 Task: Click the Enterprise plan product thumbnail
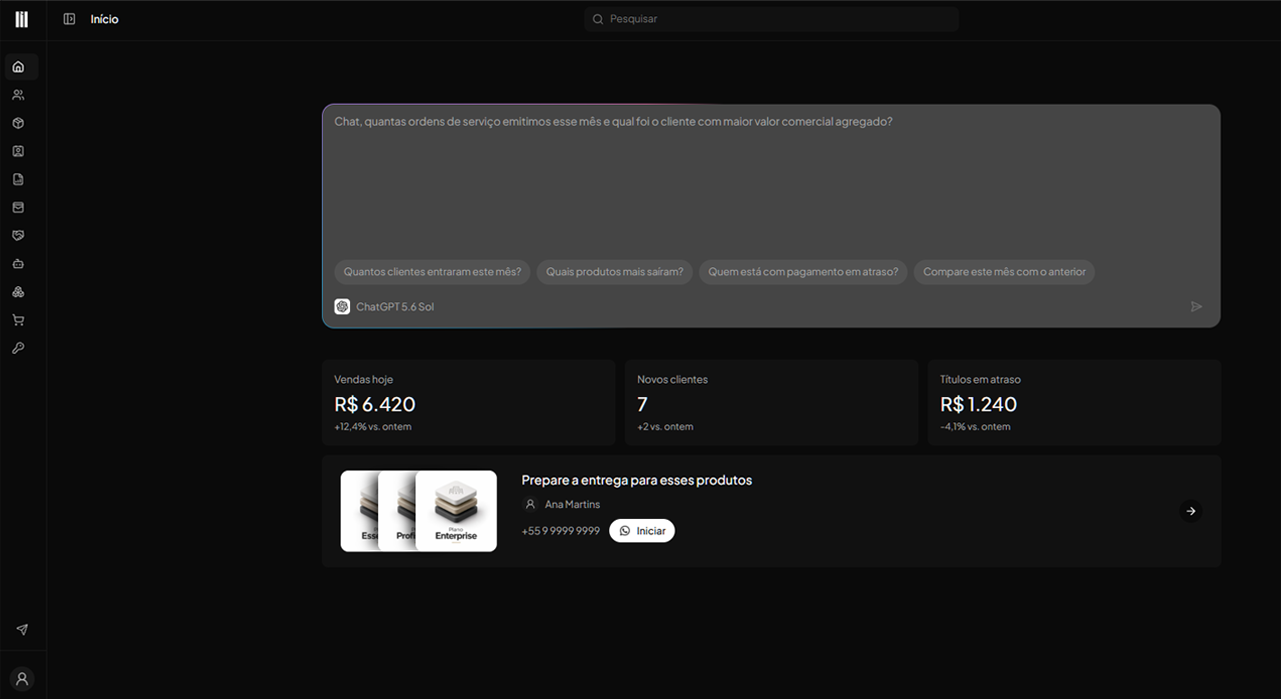456,511
